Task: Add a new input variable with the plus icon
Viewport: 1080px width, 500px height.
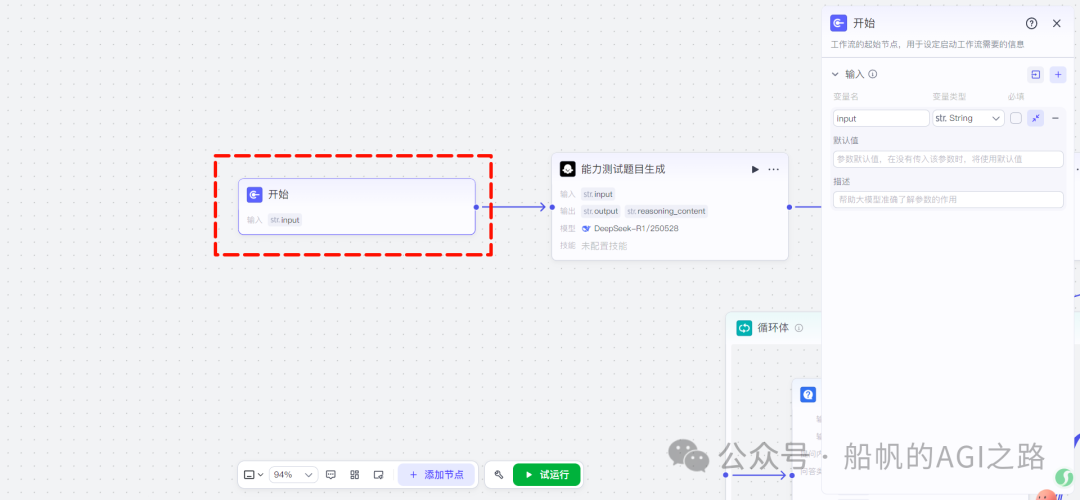Action: pos(1058,74)
